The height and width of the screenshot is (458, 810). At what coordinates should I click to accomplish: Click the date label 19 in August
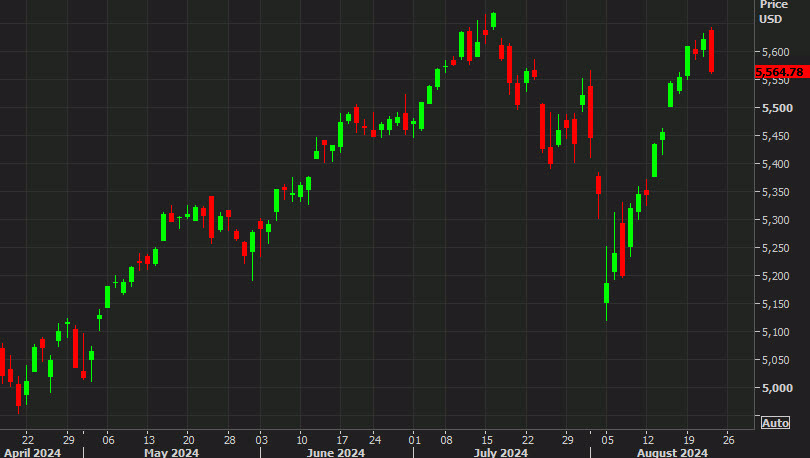click(689, 440)
